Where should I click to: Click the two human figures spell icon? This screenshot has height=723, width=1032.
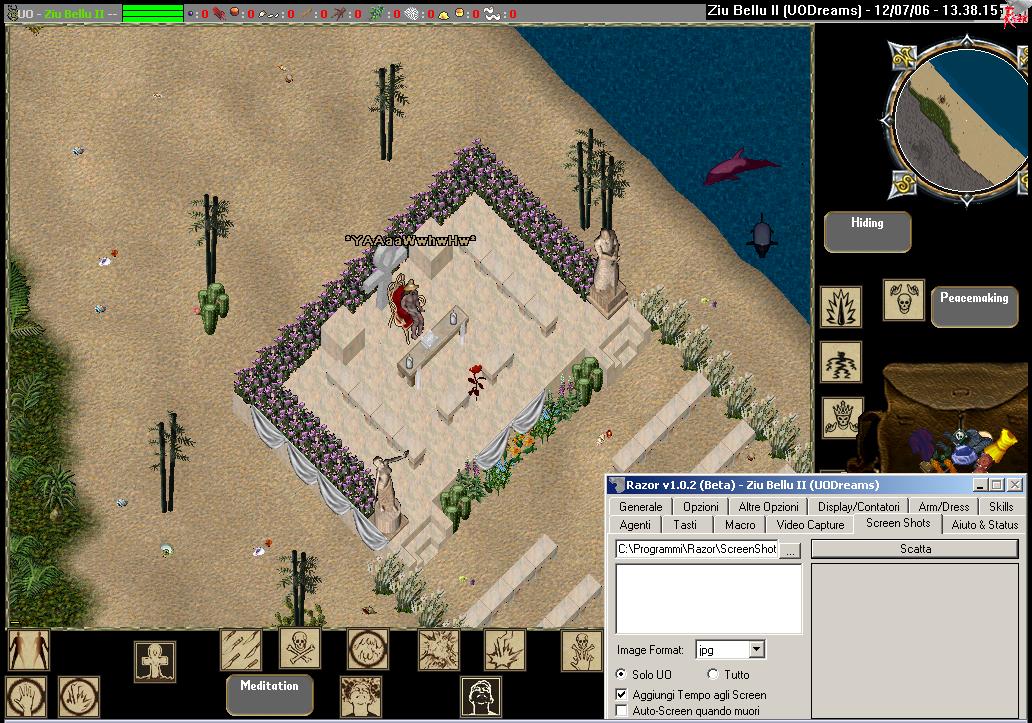[29, 650]
